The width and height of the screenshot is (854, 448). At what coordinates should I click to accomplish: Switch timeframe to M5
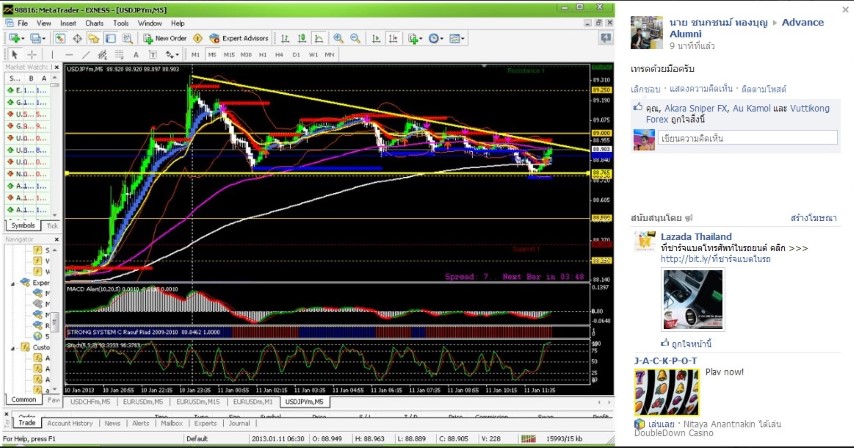[x=212, y=54]
